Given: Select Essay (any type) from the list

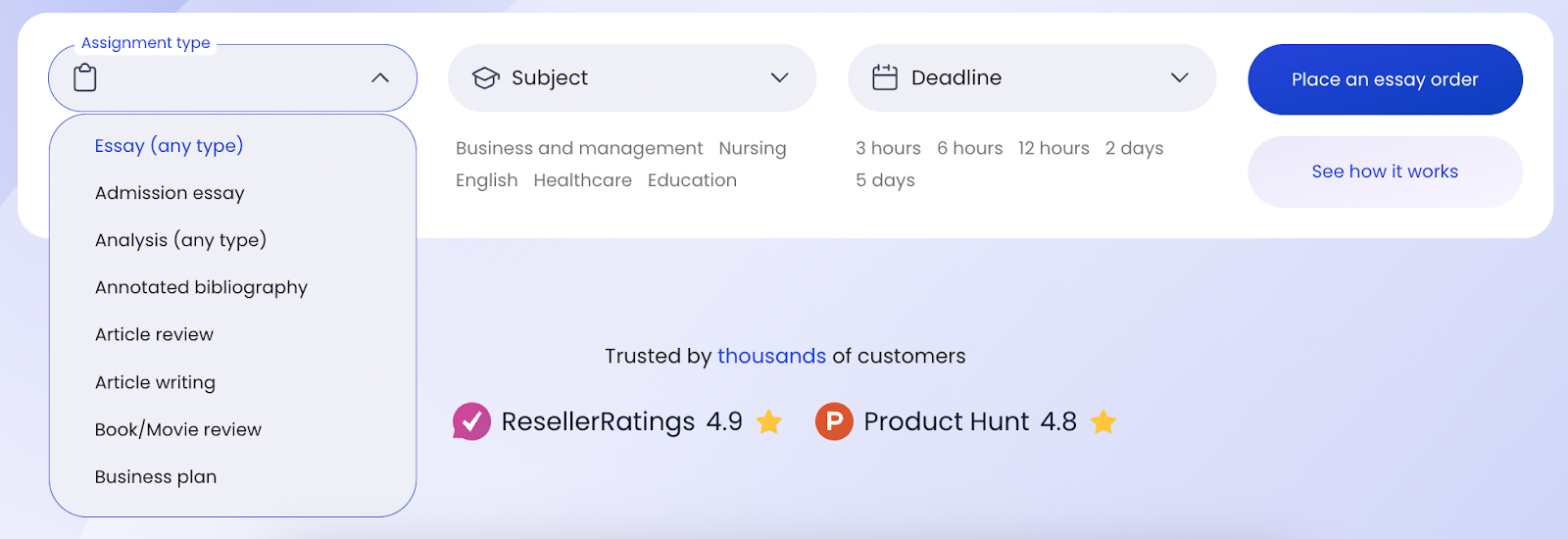Looking at the screenshot, I should tap(169, 146).
